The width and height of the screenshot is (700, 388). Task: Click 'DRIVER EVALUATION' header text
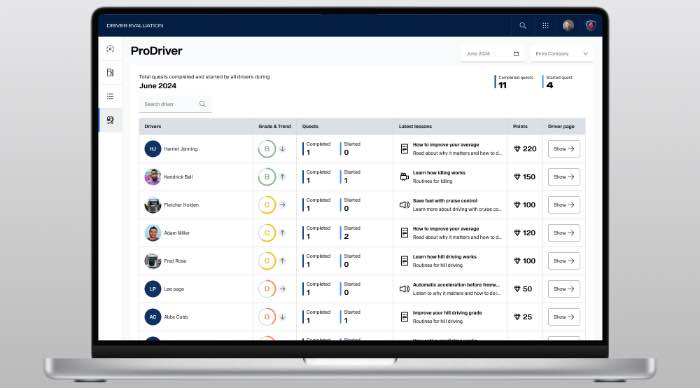point(134,25)
